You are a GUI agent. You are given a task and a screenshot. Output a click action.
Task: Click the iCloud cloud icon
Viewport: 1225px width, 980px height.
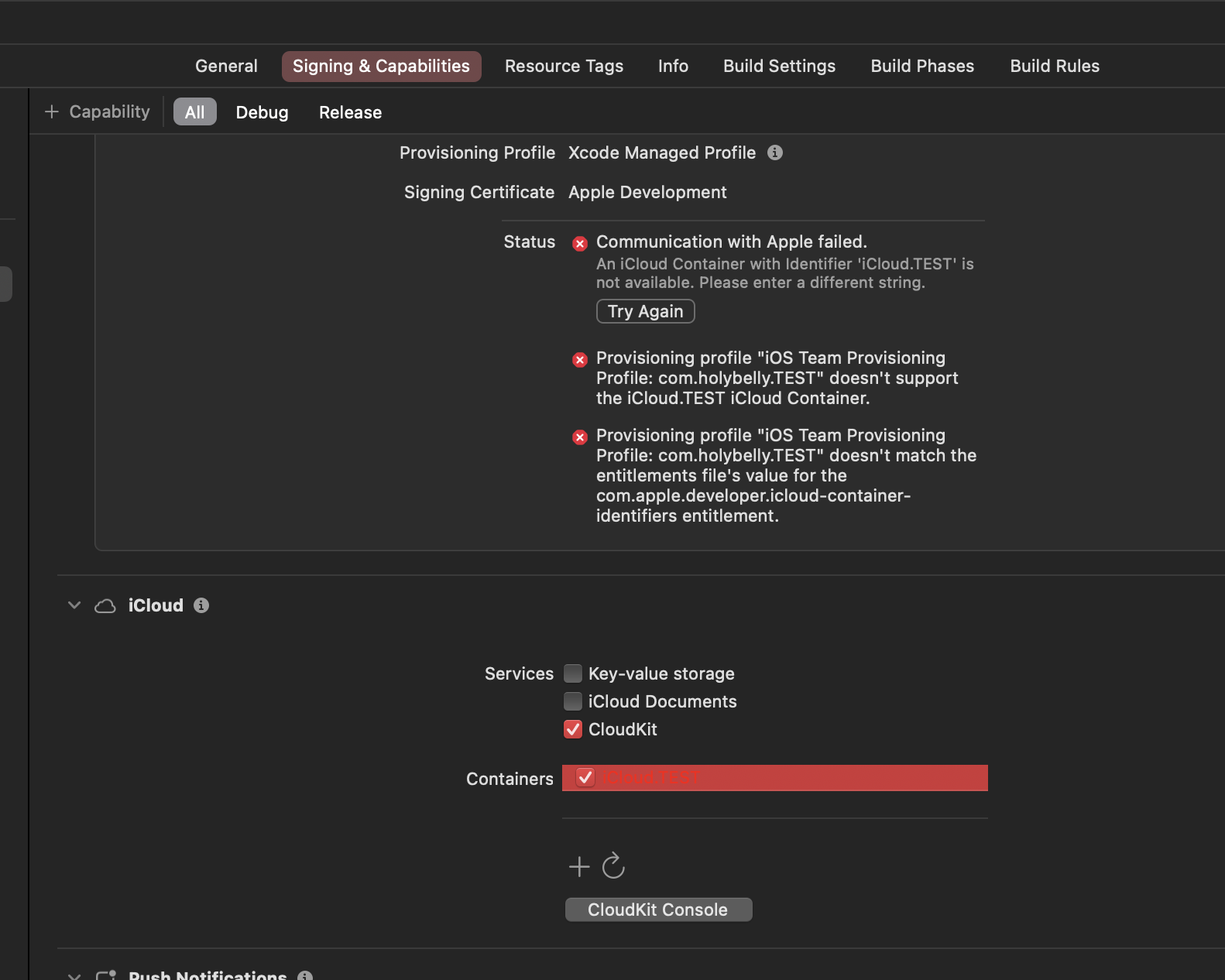105,606
